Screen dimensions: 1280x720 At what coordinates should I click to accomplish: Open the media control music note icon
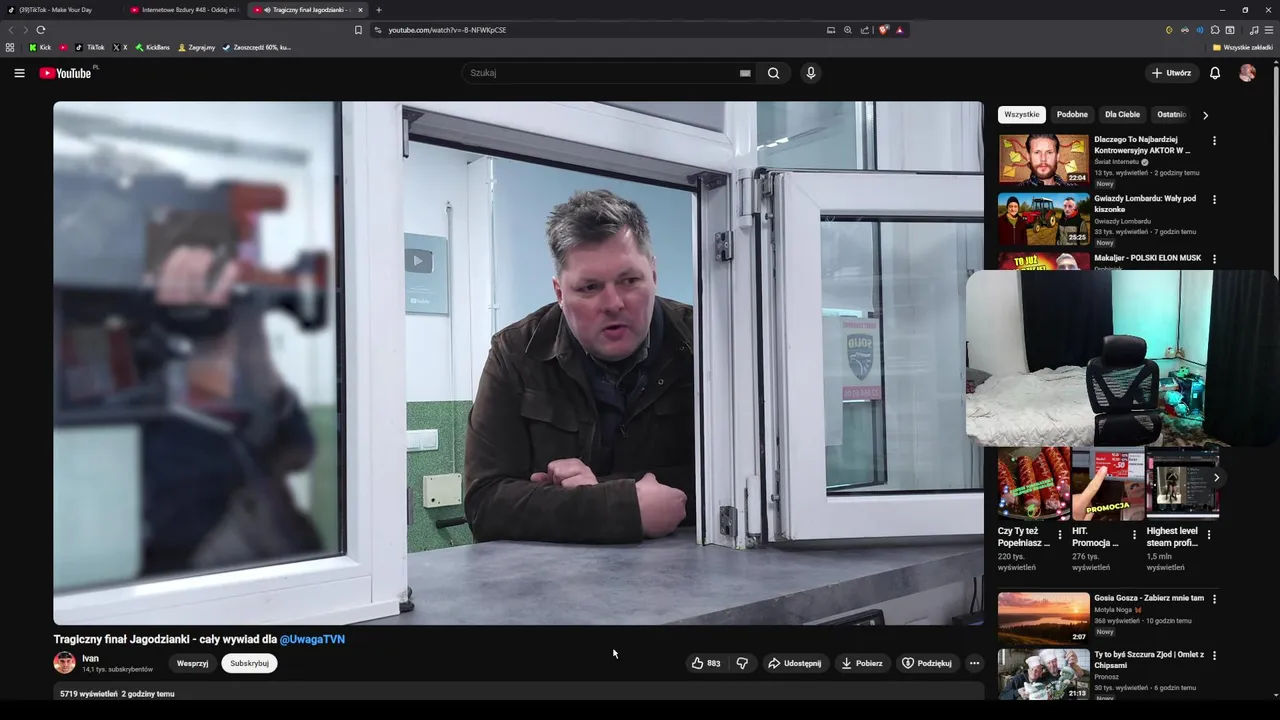(1254, 30)
